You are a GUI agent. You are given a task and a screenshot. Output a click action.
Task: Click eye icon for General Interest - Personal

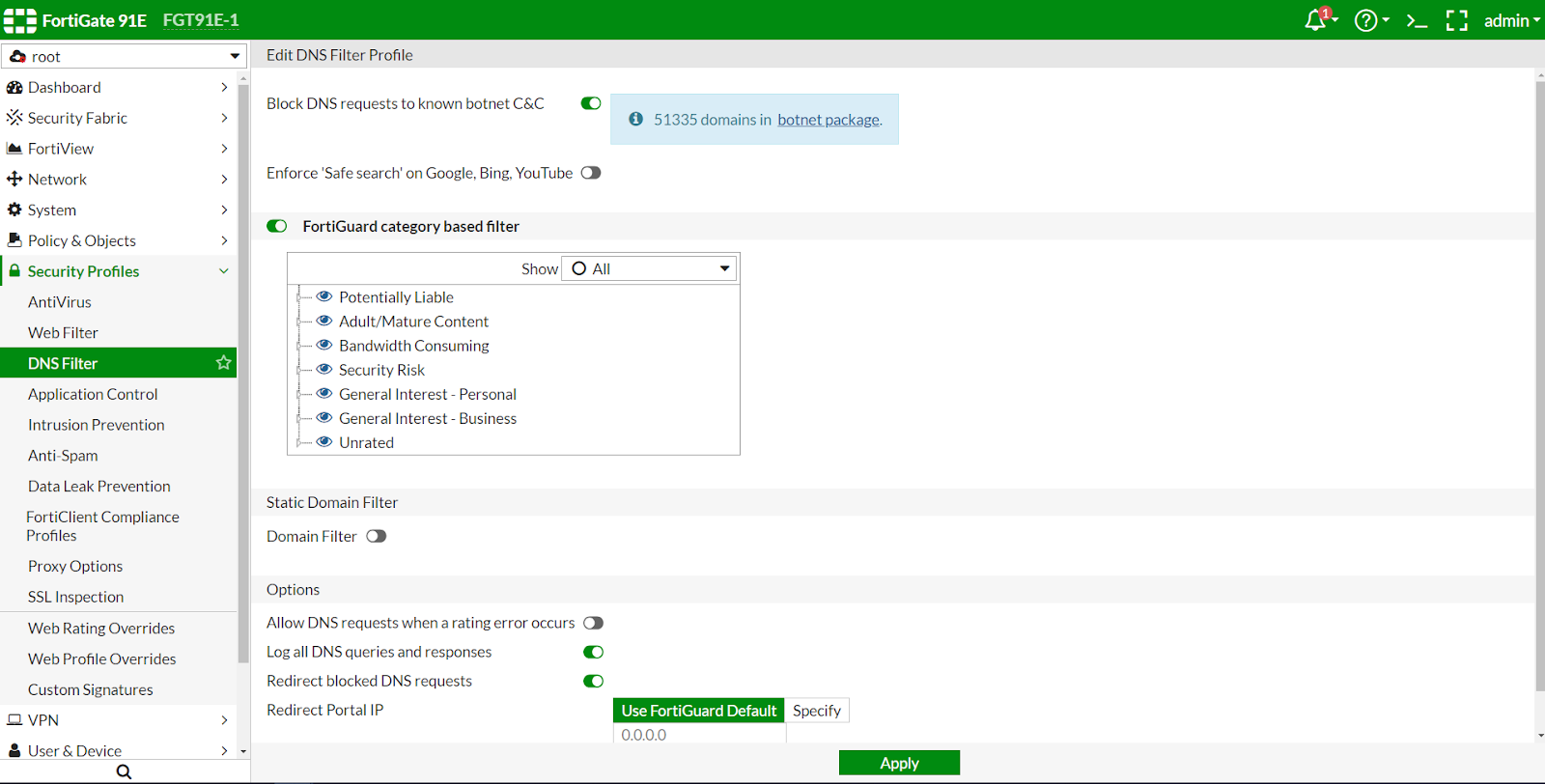(324, 393)
